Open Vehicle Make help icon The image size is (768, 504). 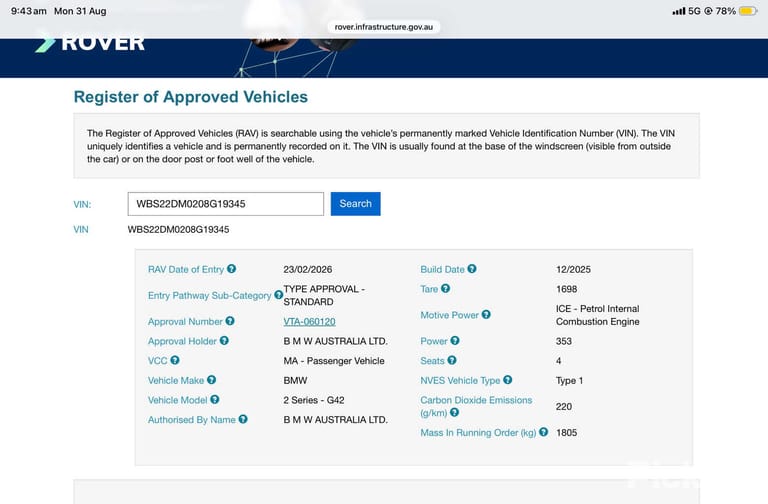[212, 380]
